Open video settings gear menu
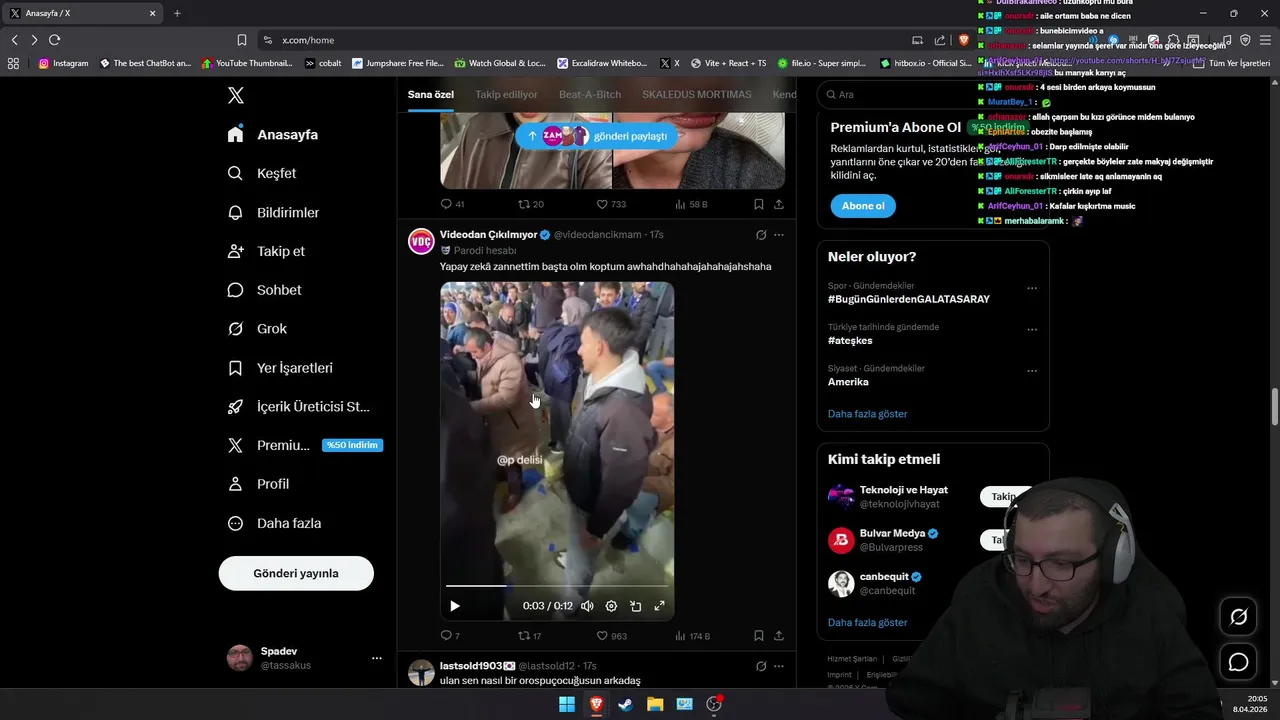Image resolution: width=1280 pixels, height=720 pixels. 611,606
